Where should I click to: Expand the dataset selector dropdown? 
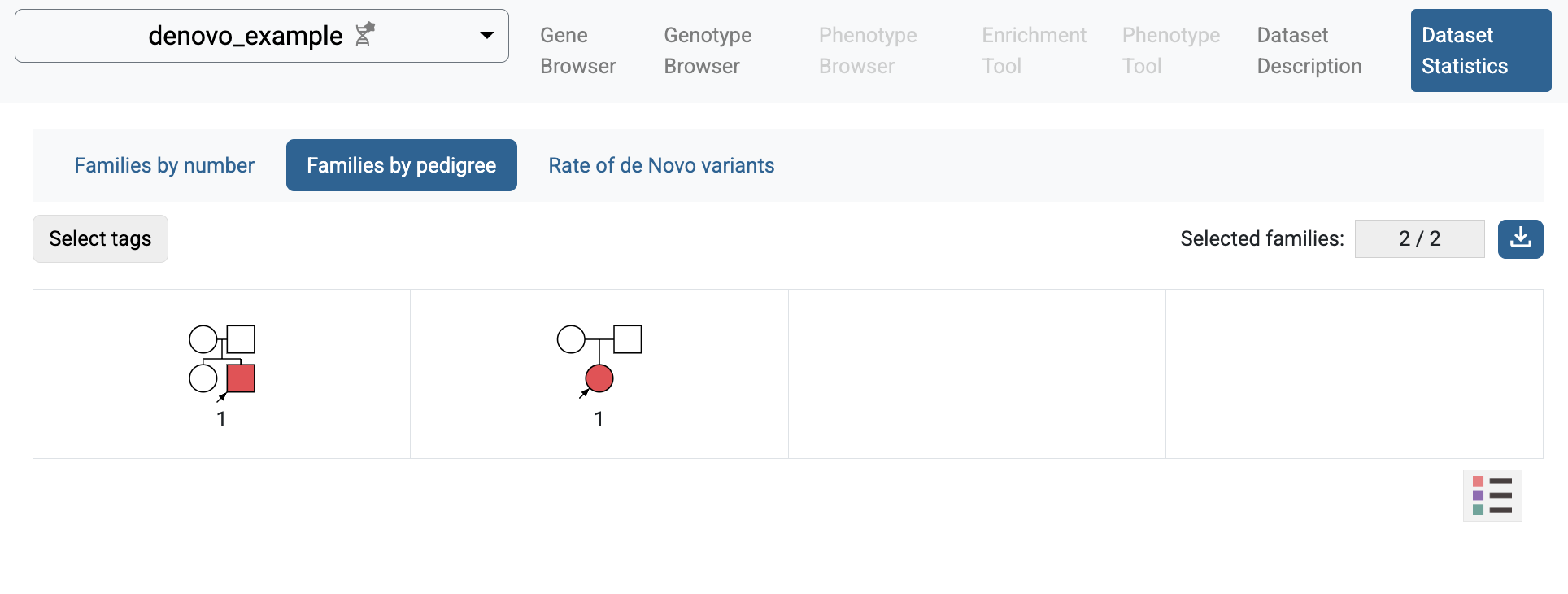487,36
